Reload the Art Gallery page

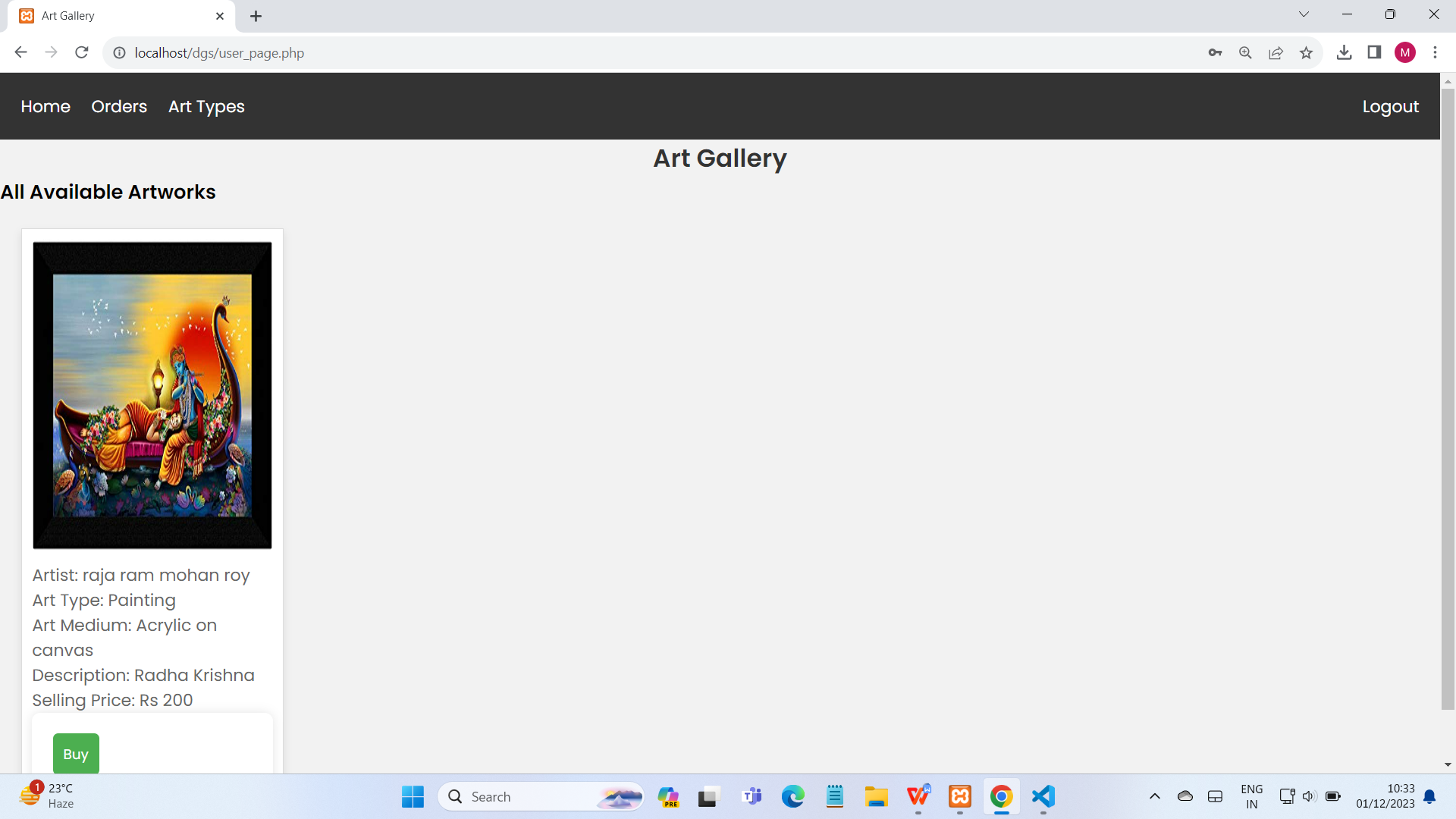click(x=81, y=52)
